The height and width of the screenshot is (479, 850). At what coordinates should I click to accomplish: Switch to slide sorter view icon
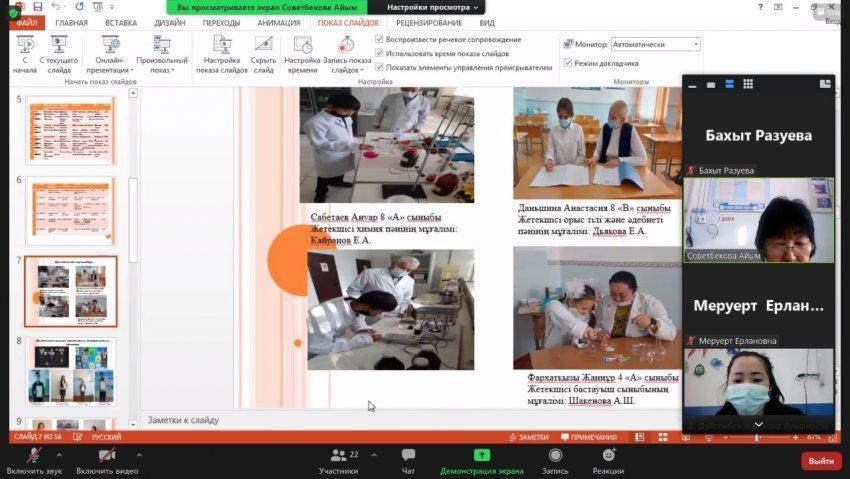[x=663, y=437]
